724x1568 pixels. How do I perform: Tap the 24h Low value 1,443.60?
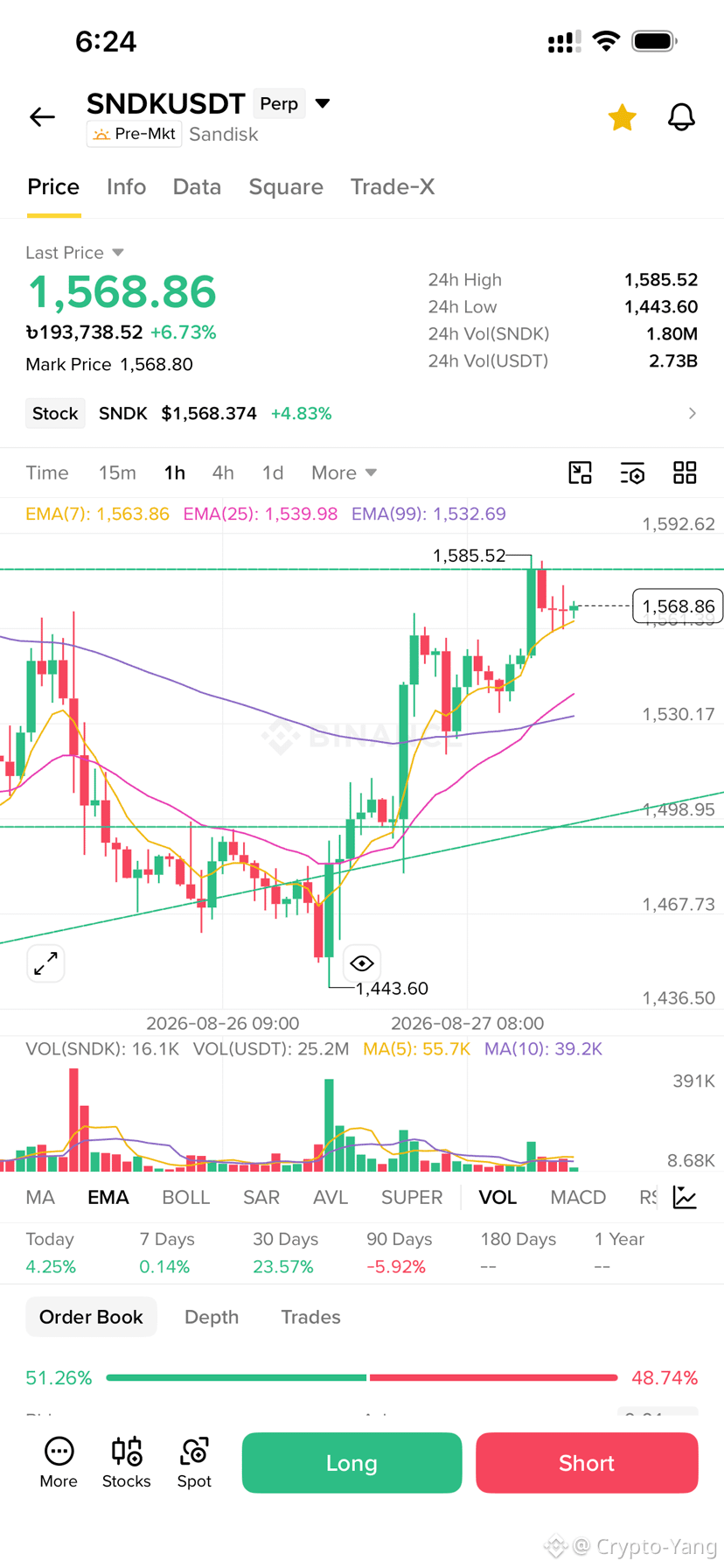[x=660, y=307]
